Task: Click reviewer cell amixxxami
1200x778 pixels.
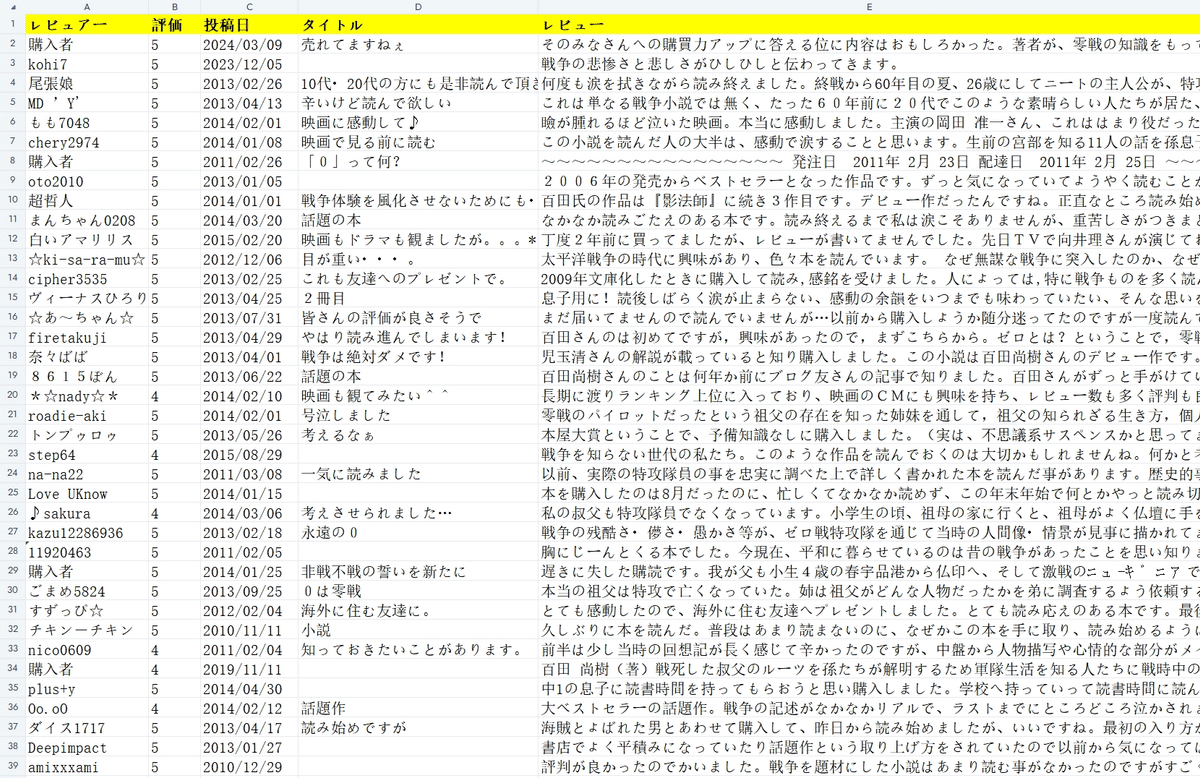Action: click(87, 765)
